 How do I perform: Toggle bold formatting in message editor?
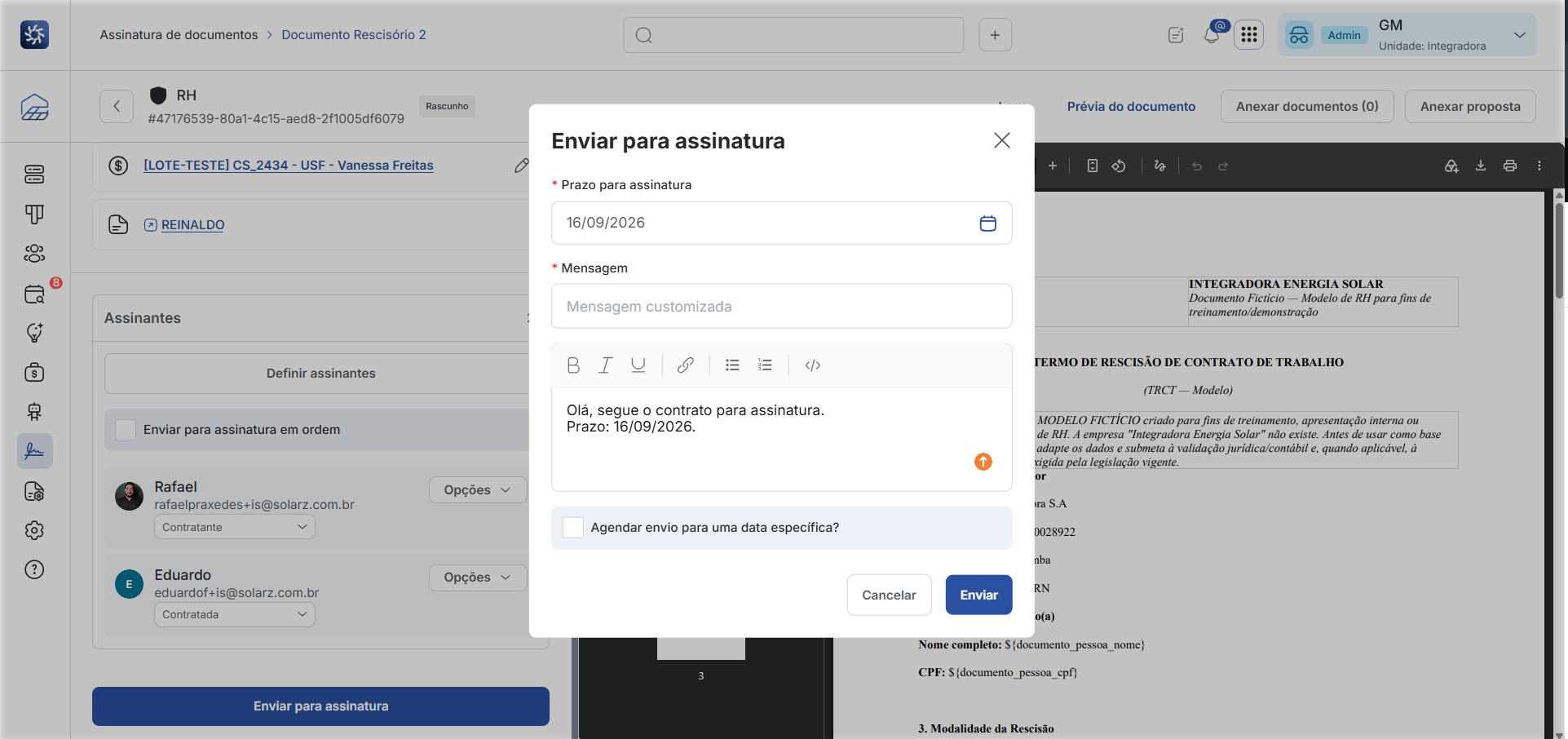pyautogui.click(x=573, y=365)
